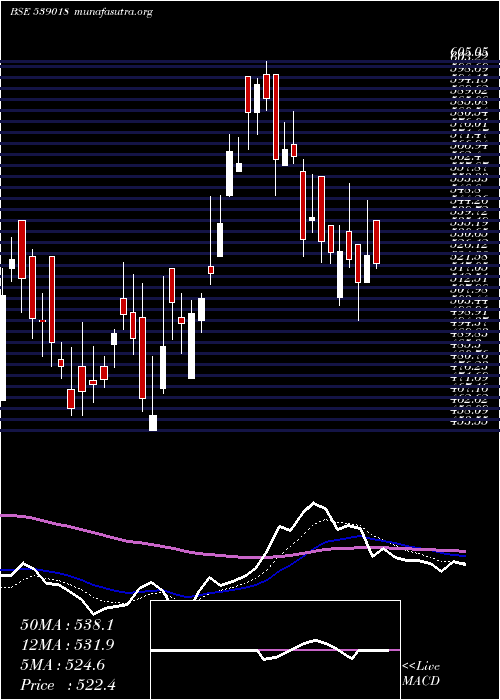Select the 50MA : 538.1 readout
Viewport: 500px width, 700px height.
point(67,625)
